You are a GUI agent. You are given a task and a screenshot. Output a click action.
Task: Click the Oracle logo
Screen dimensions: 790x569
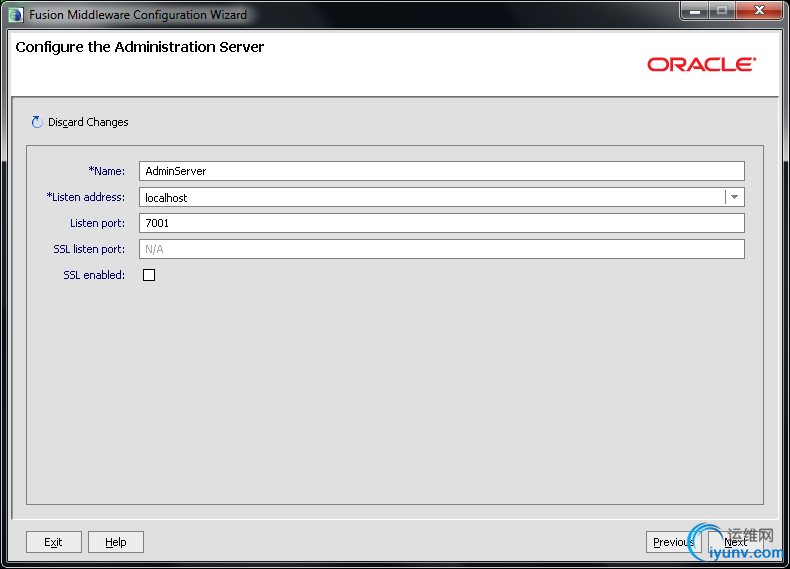pos(701,64)
